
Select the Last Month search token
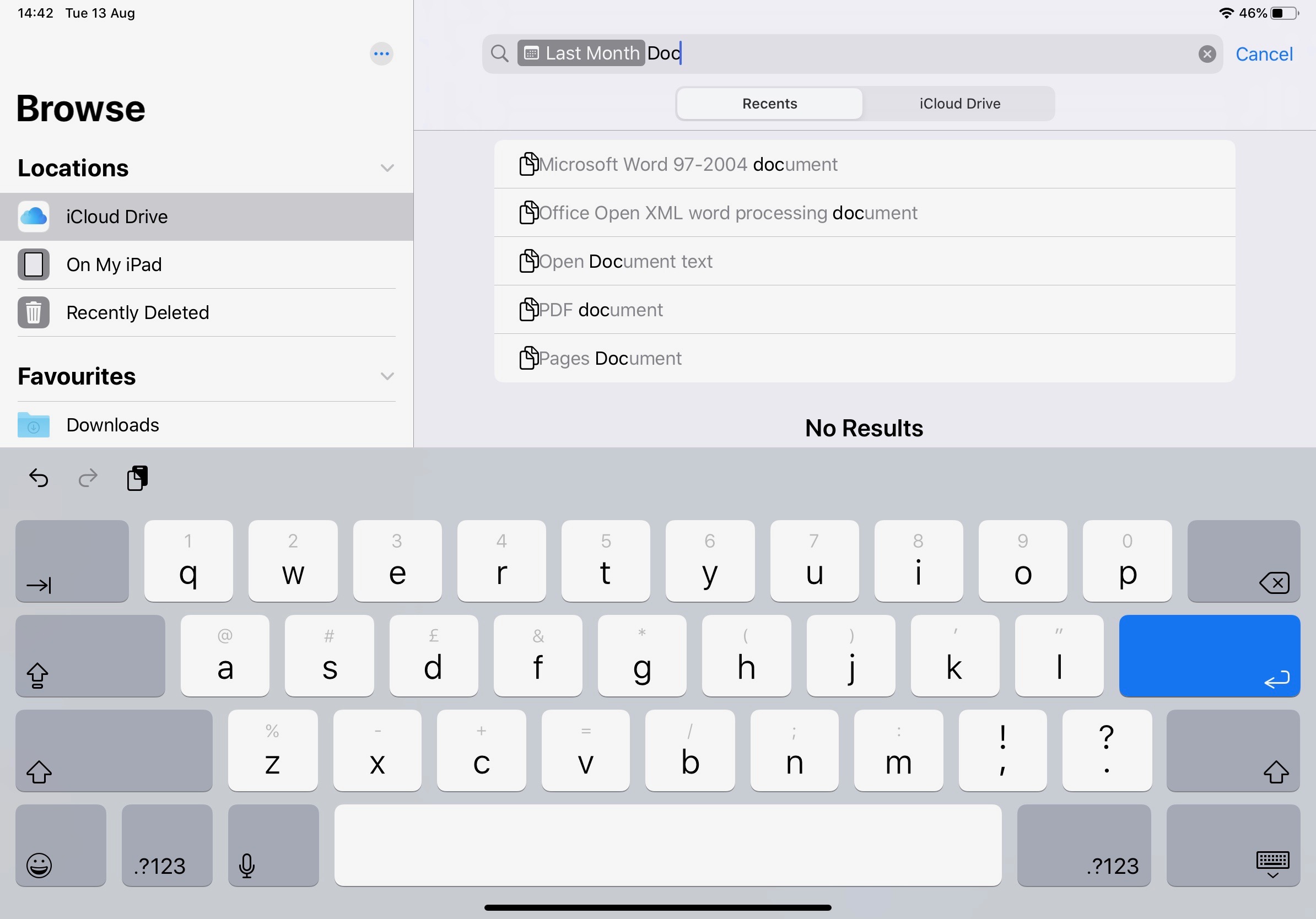pyautogui.click(x=581, y=53)
